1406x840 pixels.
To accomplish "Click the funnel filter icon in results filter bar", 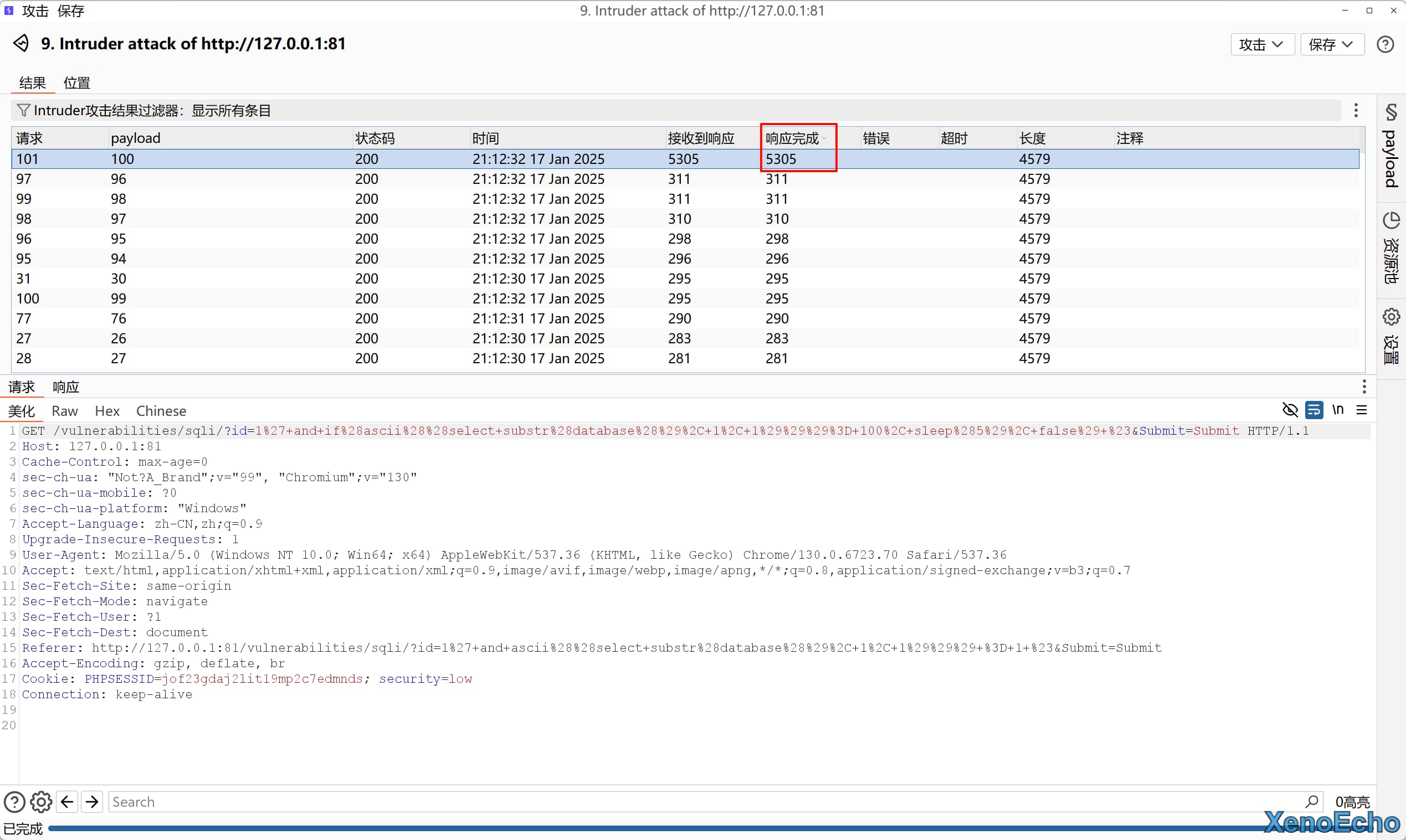I will point(23,110).
